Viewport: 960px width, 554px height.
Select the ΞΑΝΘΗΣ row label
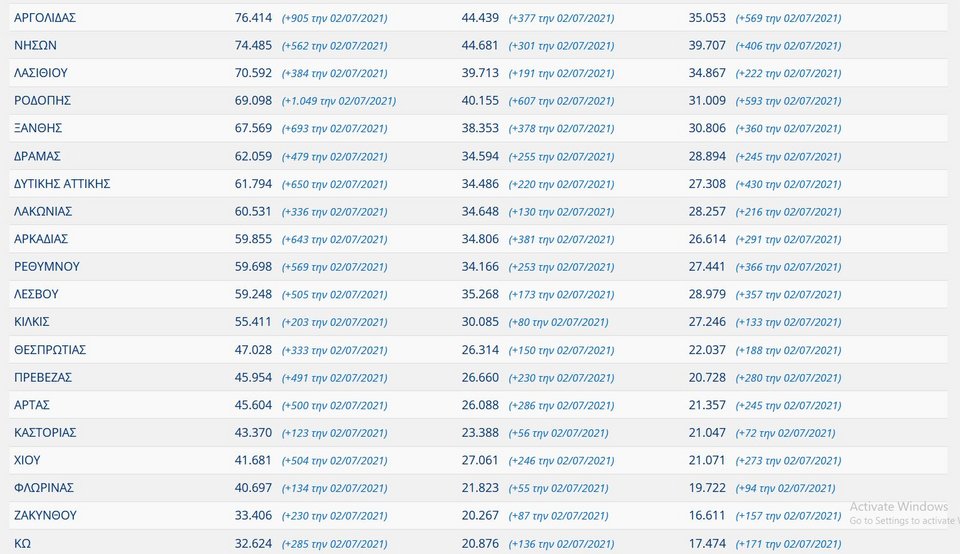pyautogui.click(x=38, y=128)
